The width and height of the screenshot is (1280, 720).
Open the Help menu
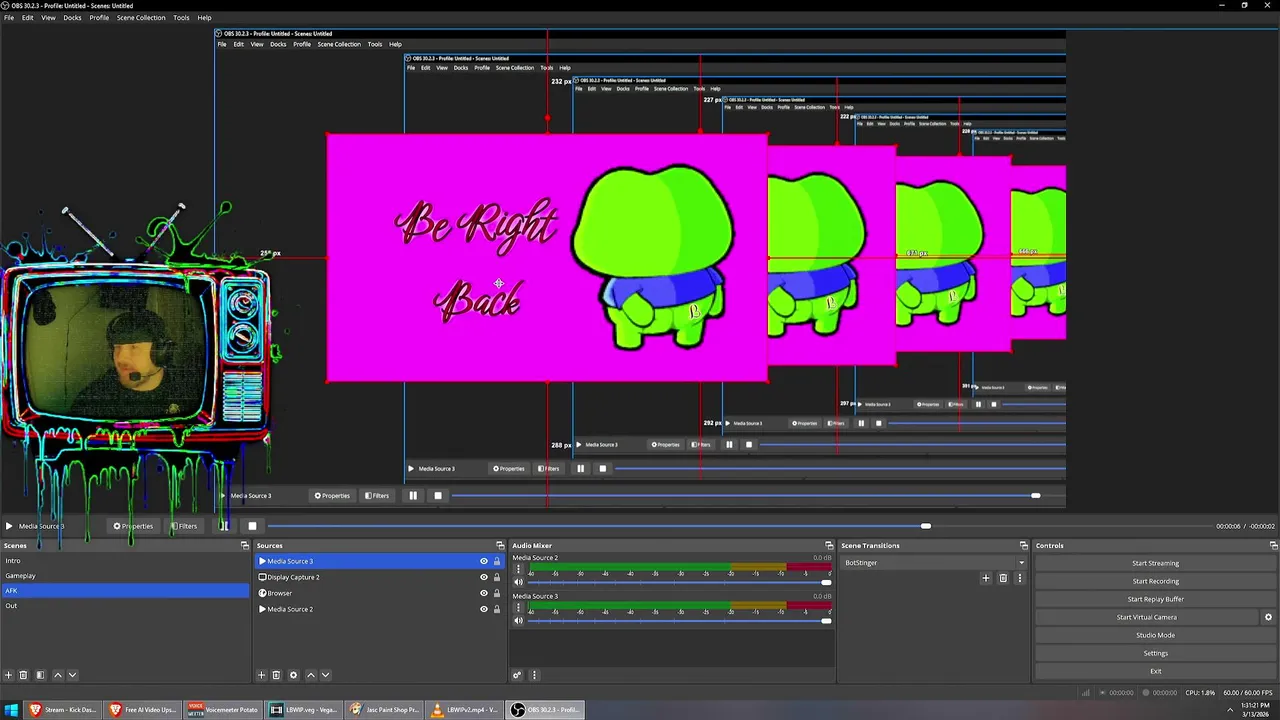[204, 17]
